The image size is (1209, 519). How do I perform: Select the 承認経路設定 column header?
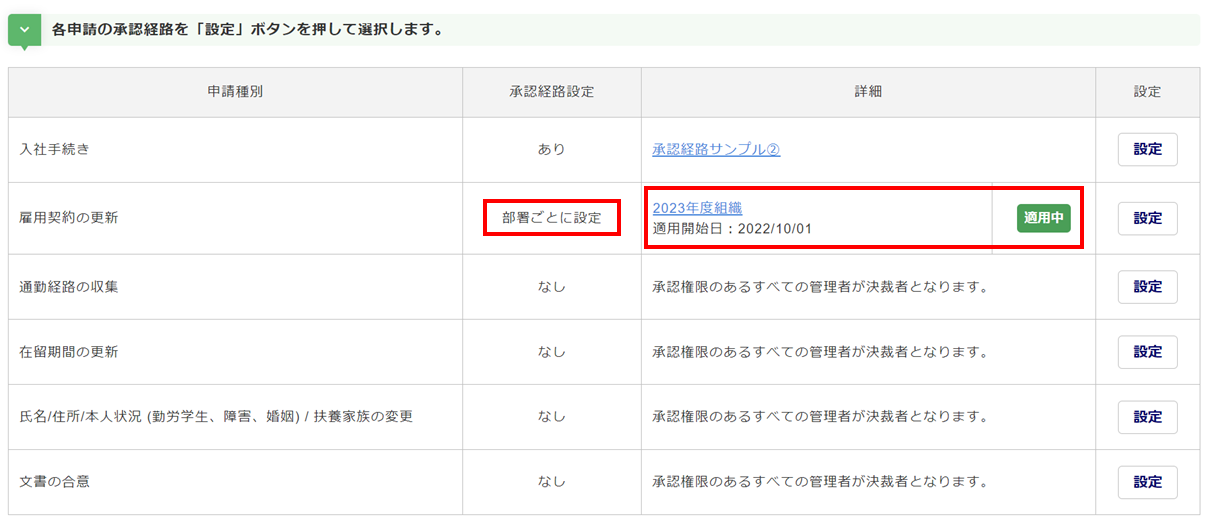click(552, 92)
